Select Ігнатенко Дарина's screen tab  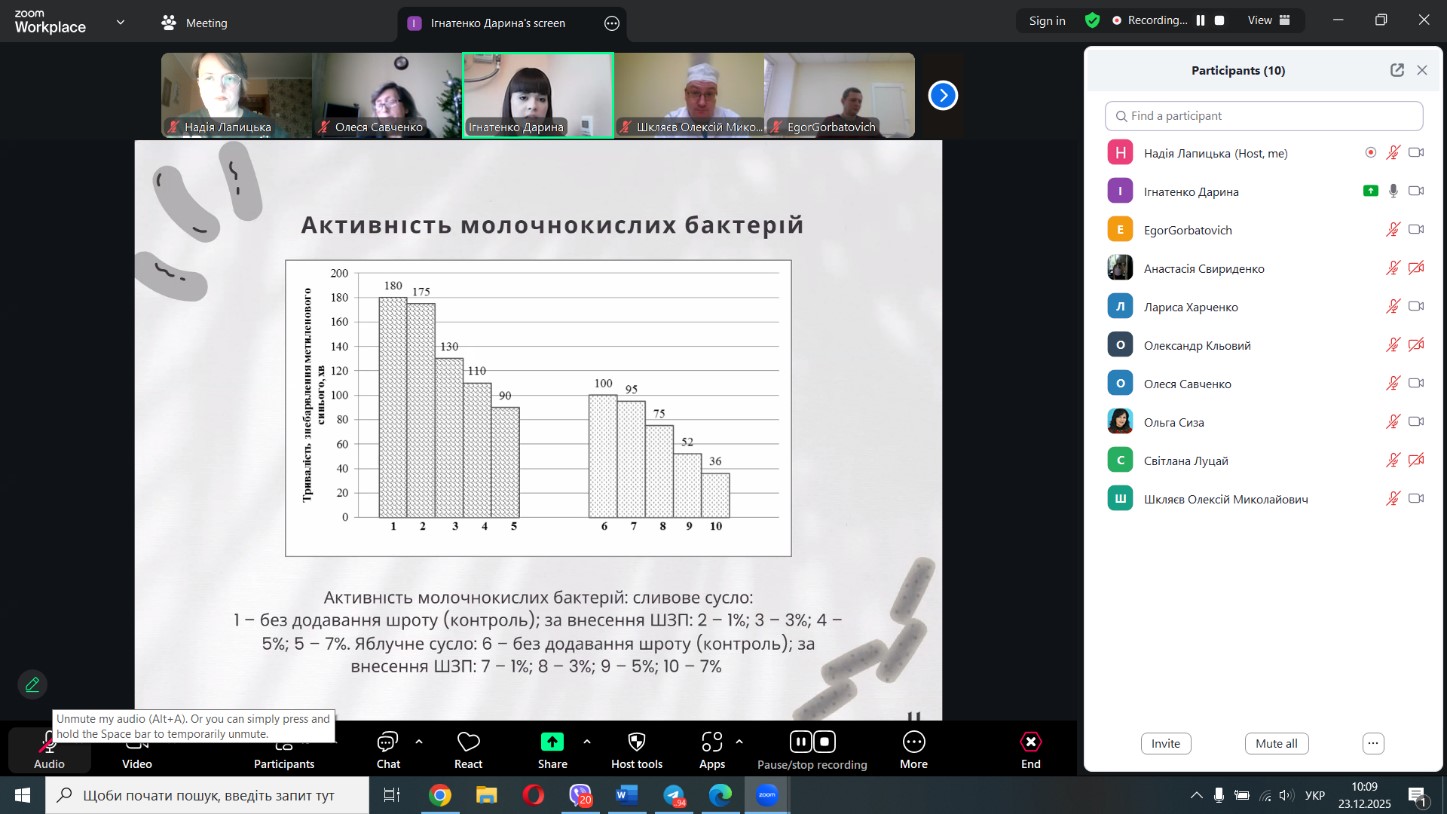(497, 23)
